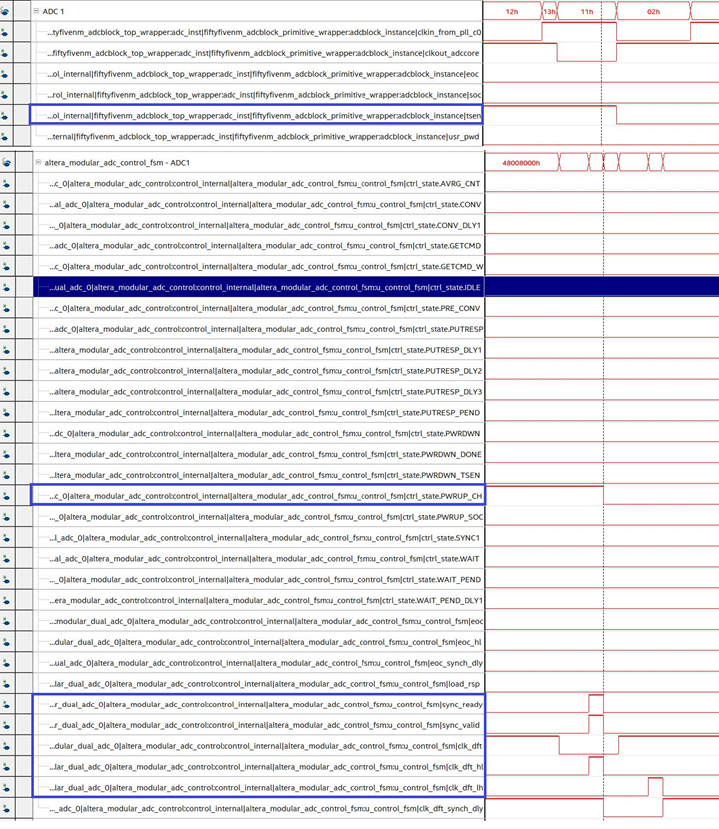719x829 pixels.
Task: Select the adcblock_instance|tsen signal name
Action: tap(264, 116)
